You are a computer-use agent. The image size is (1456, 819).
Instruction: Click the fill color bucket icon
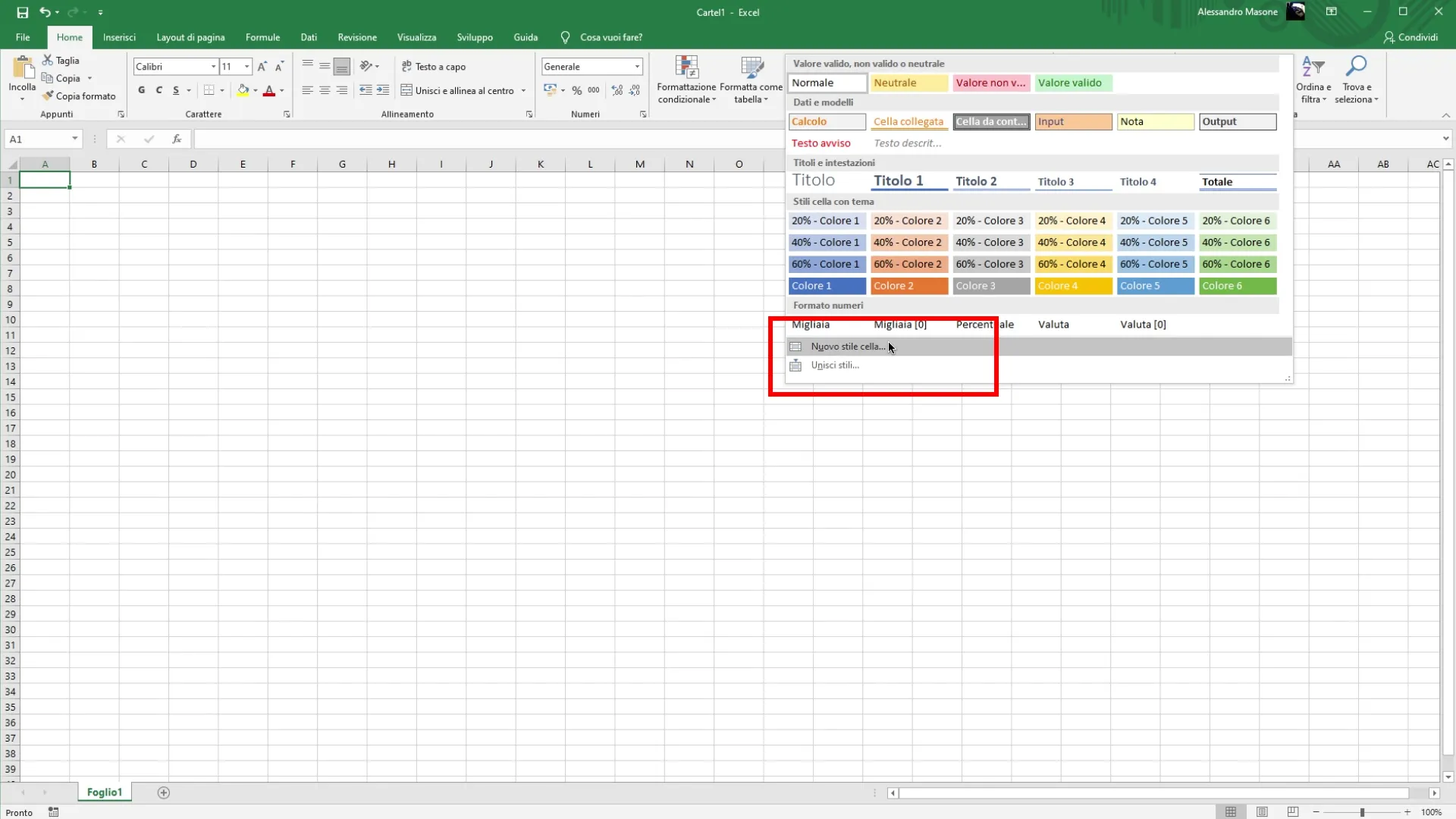coord(243,90)
